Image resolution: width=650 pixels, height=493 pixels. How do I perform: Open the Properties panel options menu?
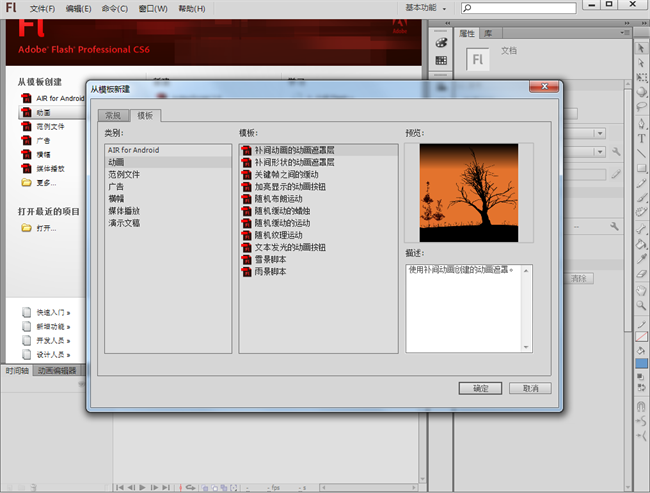(625, 32)
